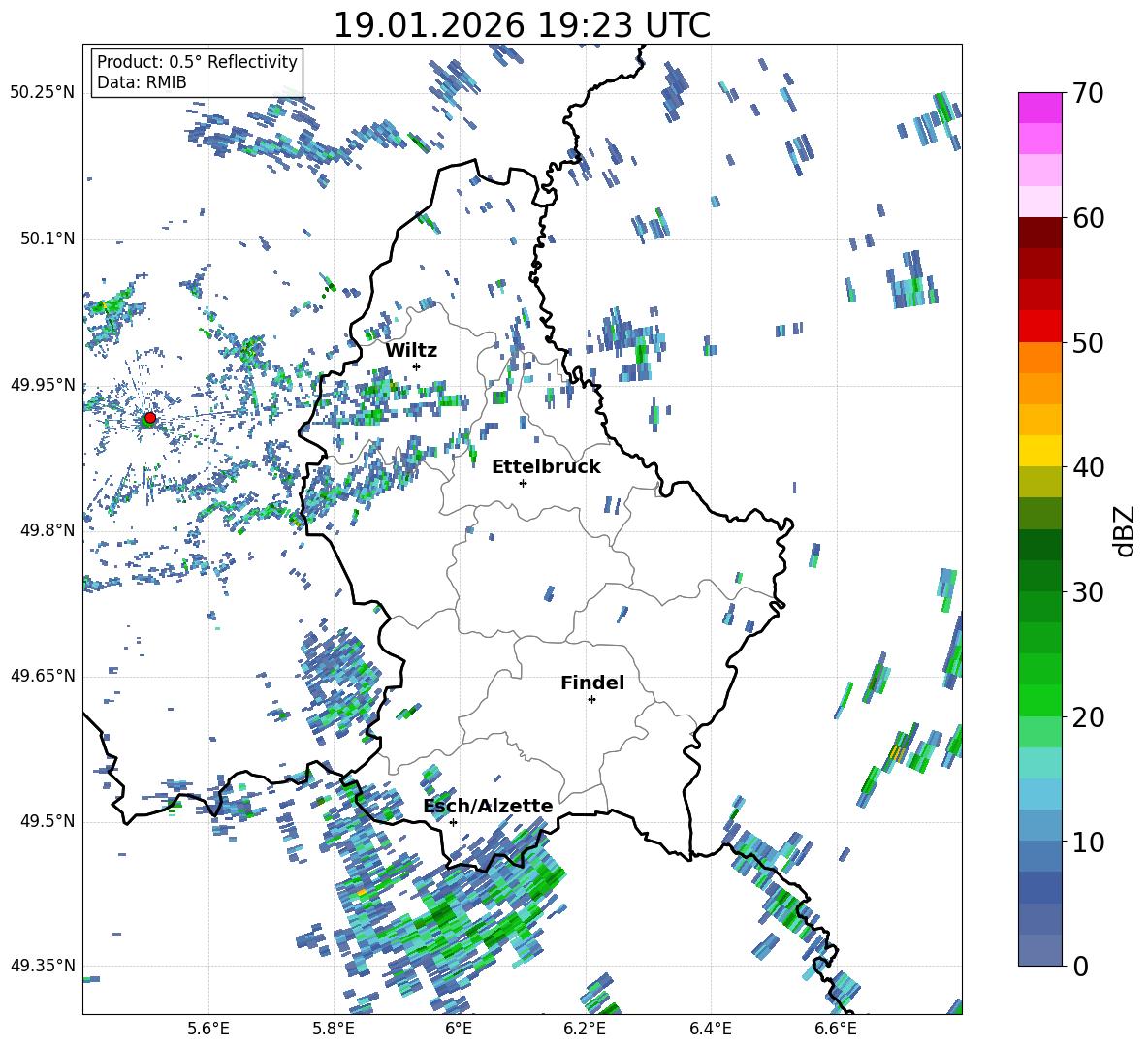Click the colorbar value 10
The image size is (1148, 1048).
pos(1088,842)
